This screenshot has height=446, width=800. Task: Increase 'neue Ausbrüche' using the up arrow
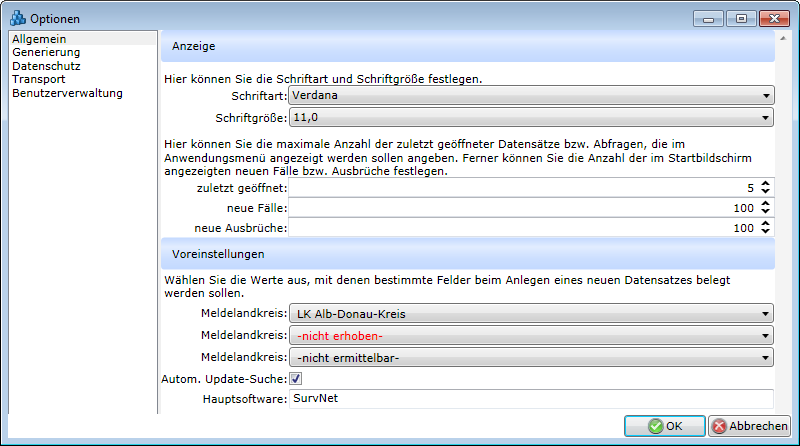coord(765,224)
